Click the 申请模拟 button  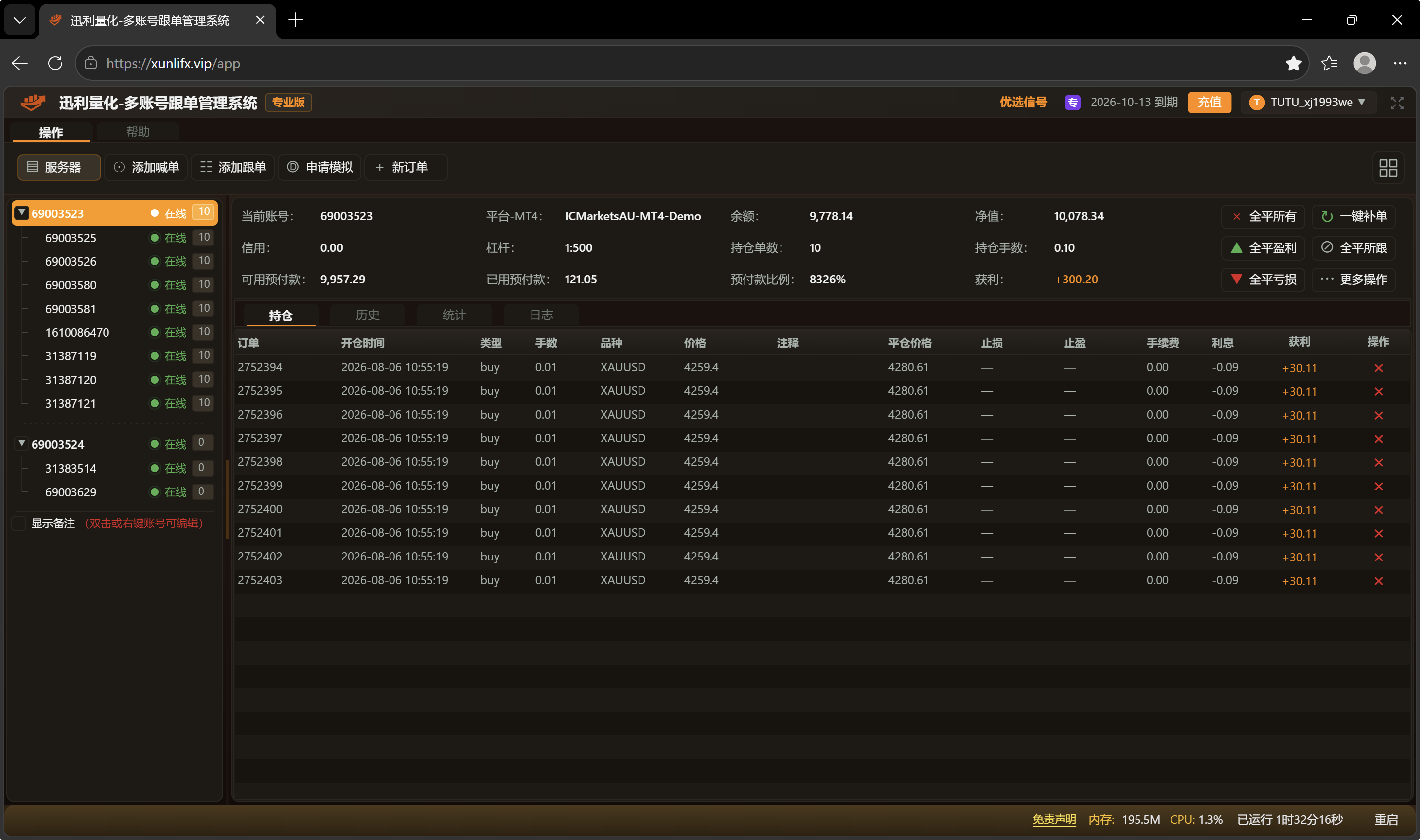click(x=319, y=168)
